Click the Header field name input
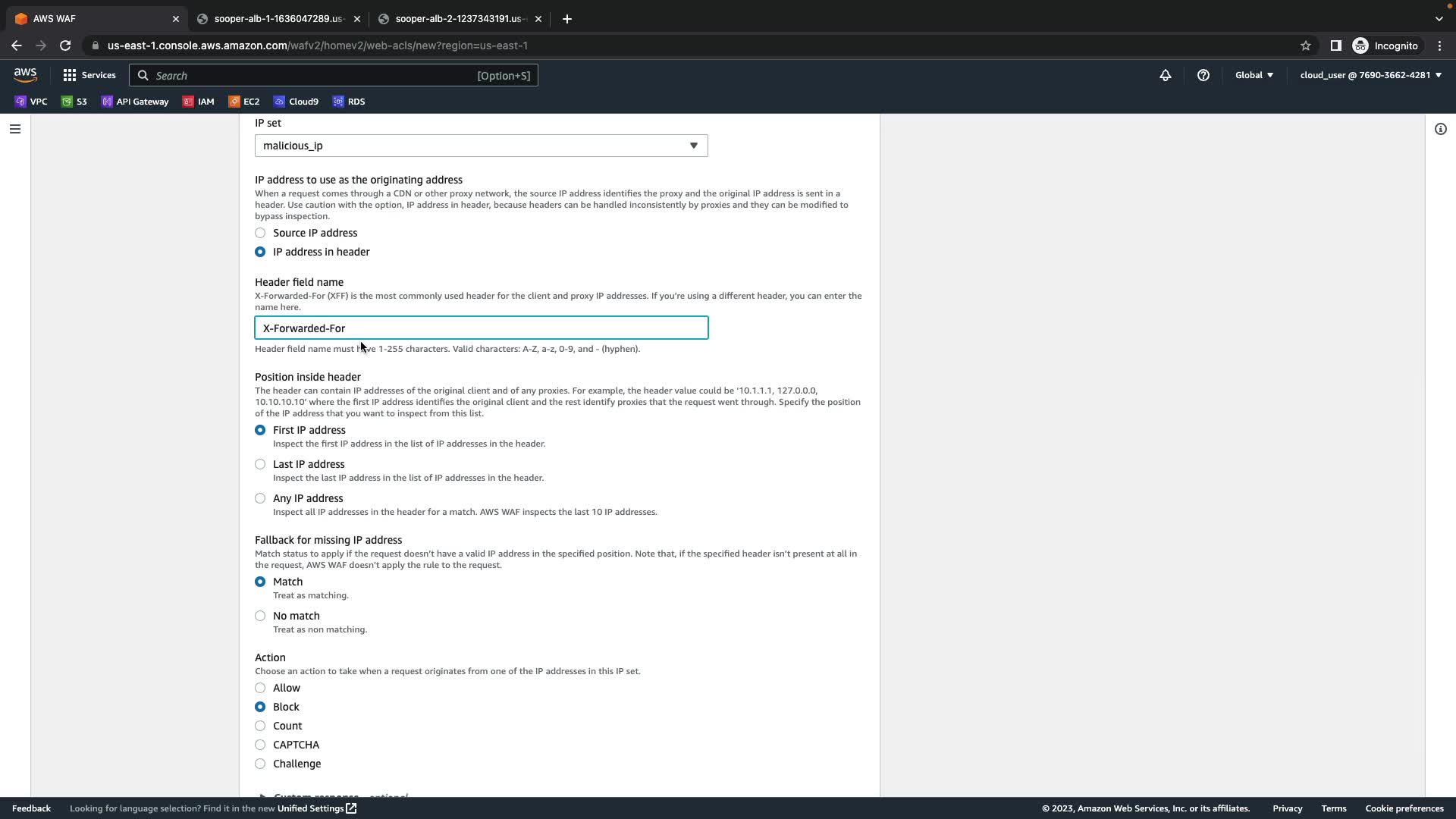This screenshot has width=1456, height=819. coord(481,328)
